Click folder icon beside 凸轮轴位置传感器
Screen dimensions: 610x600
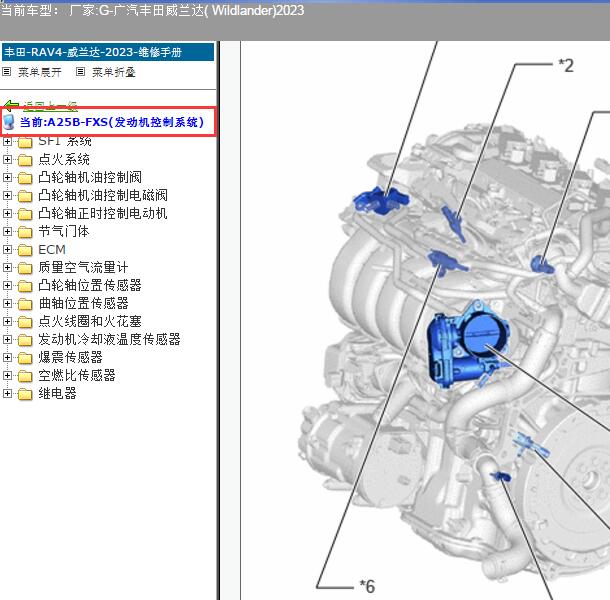[x=25, y=286]
